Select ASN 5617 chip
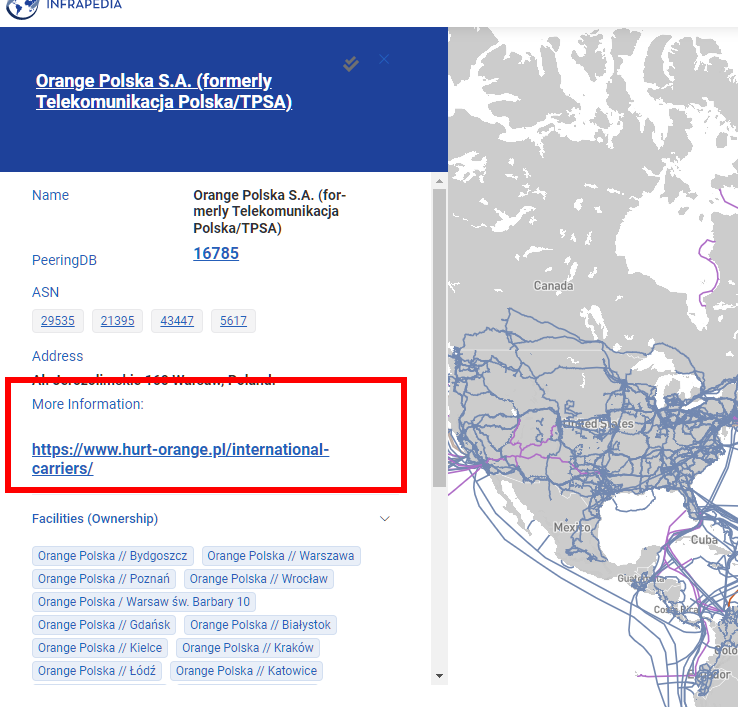Screen dimensions: 738x707 pos(233,321)
